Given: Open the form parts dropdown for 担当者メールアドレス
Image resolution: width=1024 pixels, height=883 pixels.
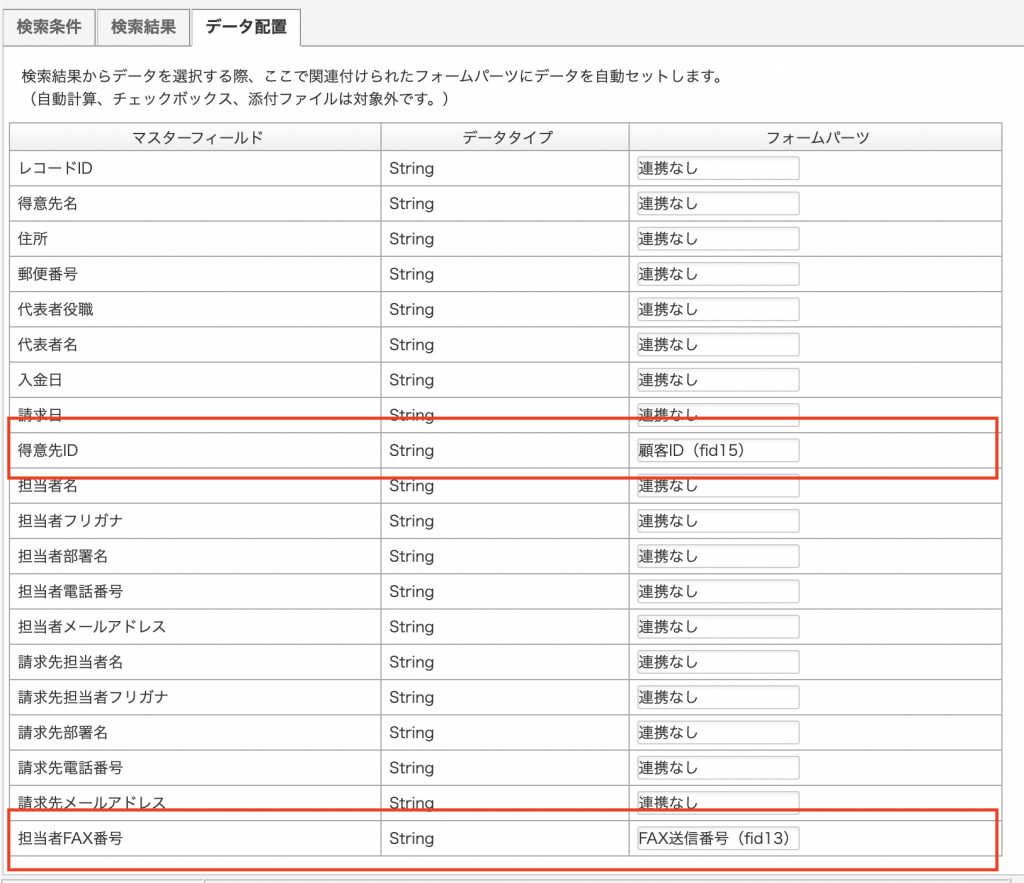Looking at the screenshot, I should pos(718,627).
